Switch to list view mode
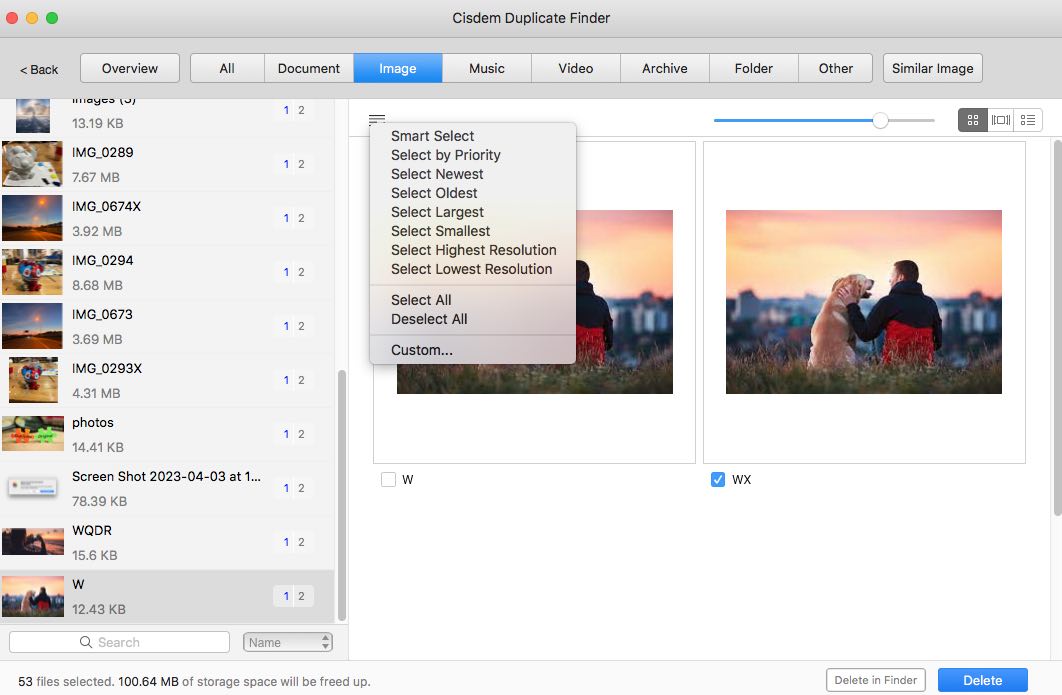The width and height of the screenshot is (1062, 695). click(x=1028, y=119)
